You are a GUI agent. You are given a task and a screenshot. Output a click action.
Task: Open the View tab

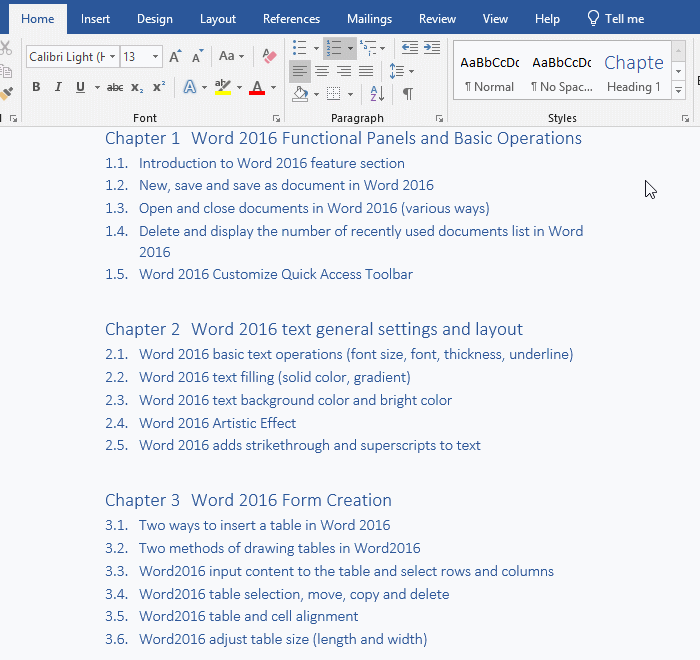click(495, 19)
